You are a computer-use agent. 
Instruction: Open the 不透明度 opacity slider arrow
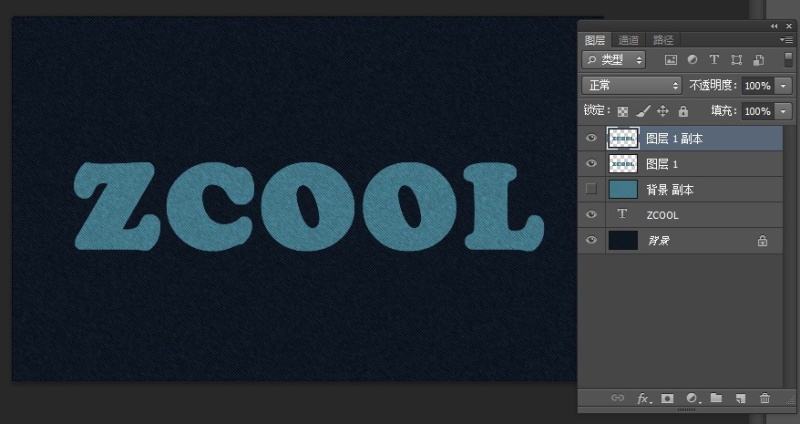(x=783, y=86)
